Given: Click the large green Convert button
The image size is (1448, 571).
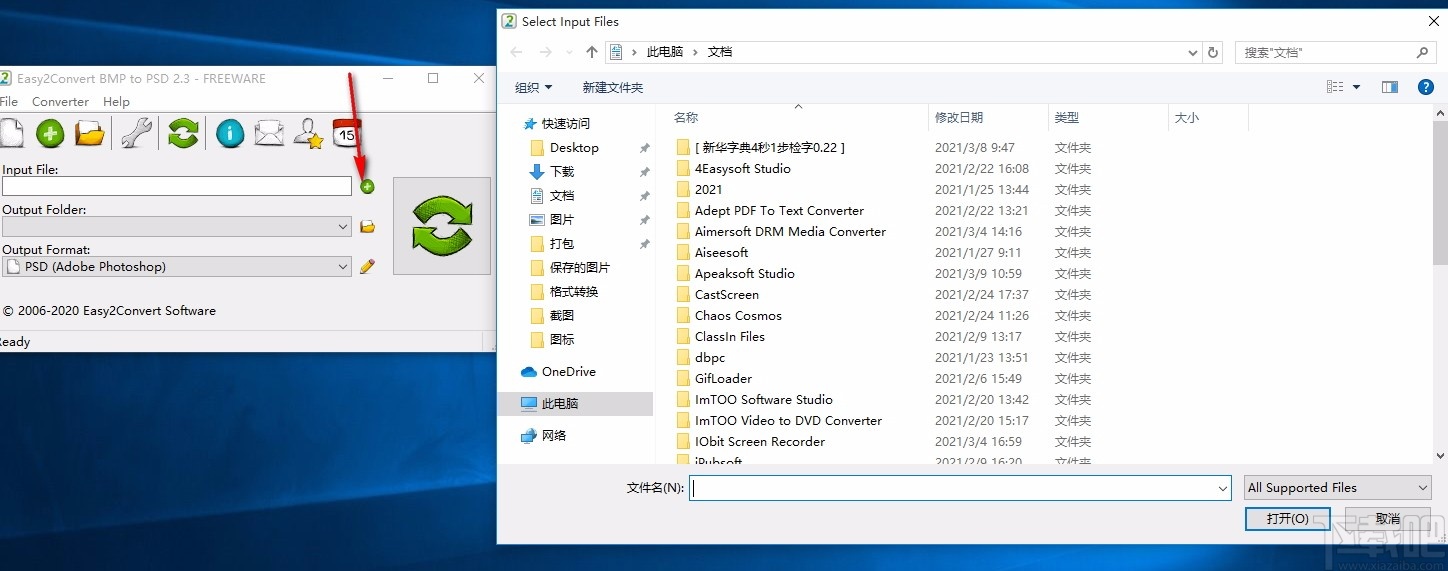Looking at the screenshot, I should point(442,225).
